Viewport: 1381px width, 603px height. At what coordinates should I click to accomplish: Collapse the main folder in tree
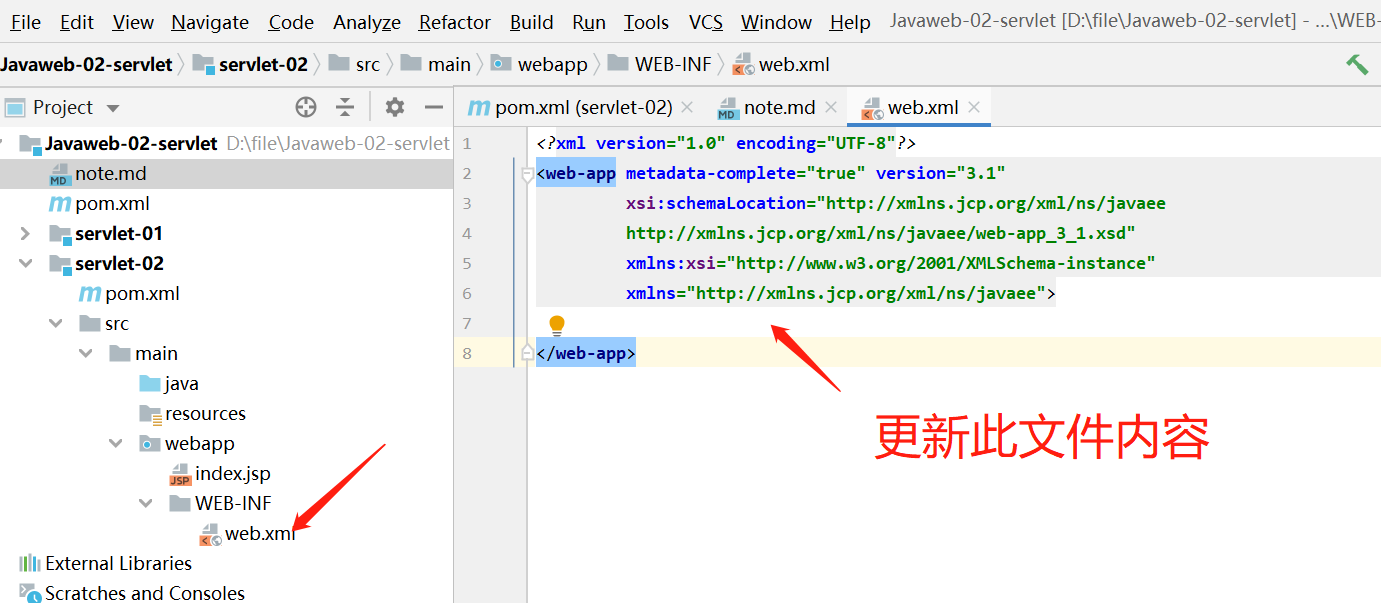tap(86, 353)
